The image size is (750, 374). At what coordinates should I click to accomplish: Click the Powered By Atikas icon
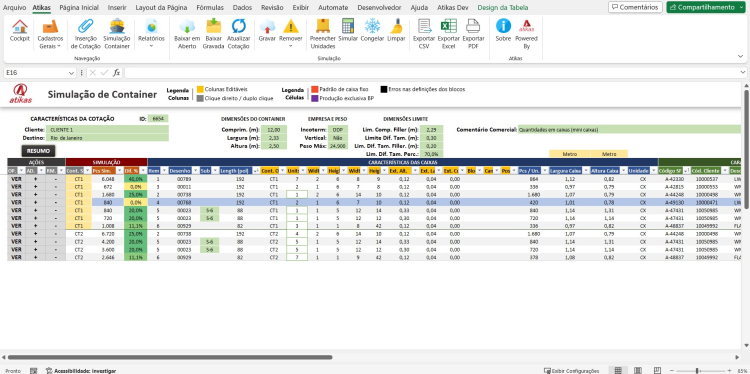pyautogui.click(x=526, y=26)
